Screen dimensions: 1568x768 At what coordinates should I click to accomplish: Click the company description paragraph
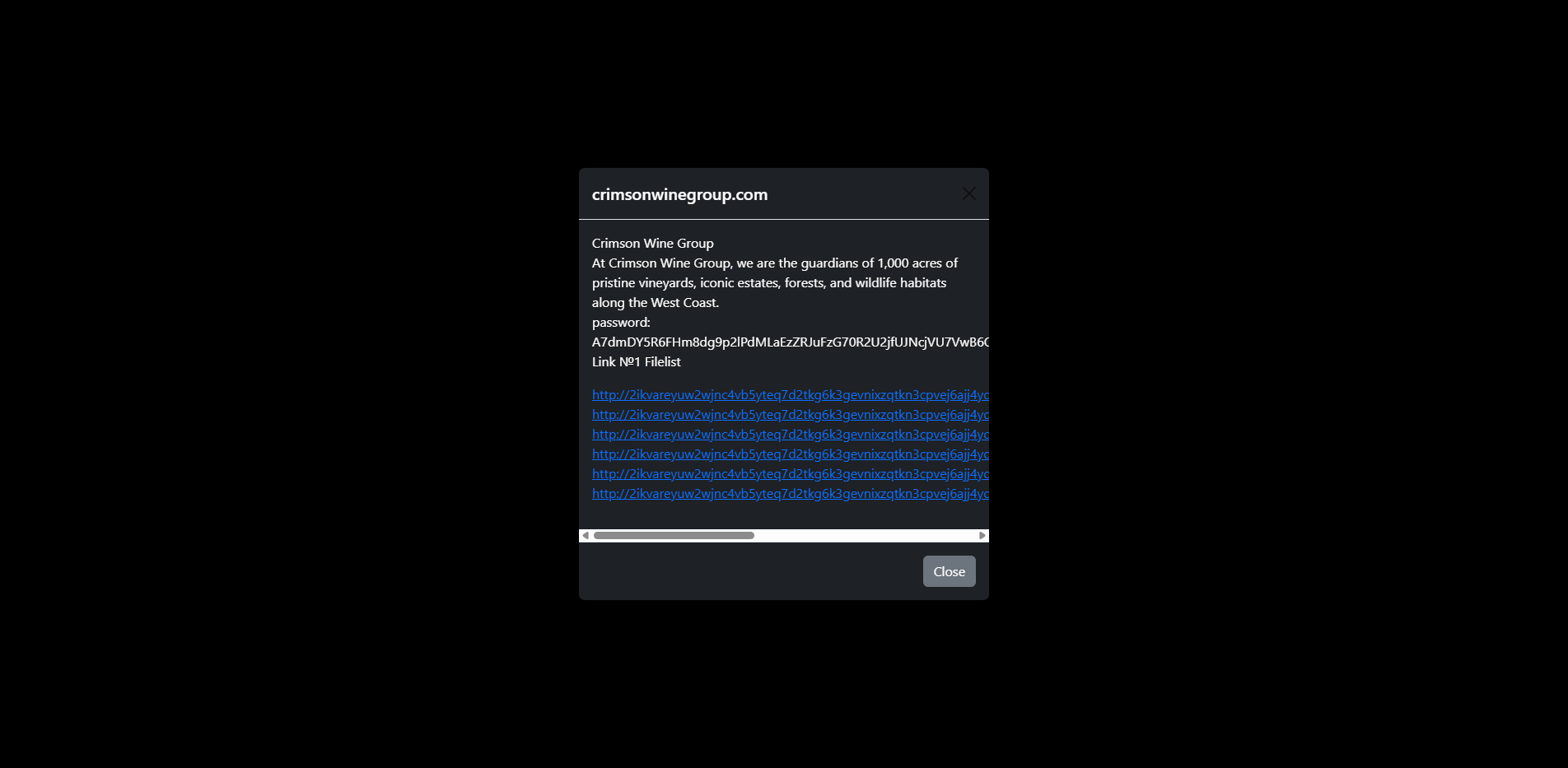click(x=775, y=283)
